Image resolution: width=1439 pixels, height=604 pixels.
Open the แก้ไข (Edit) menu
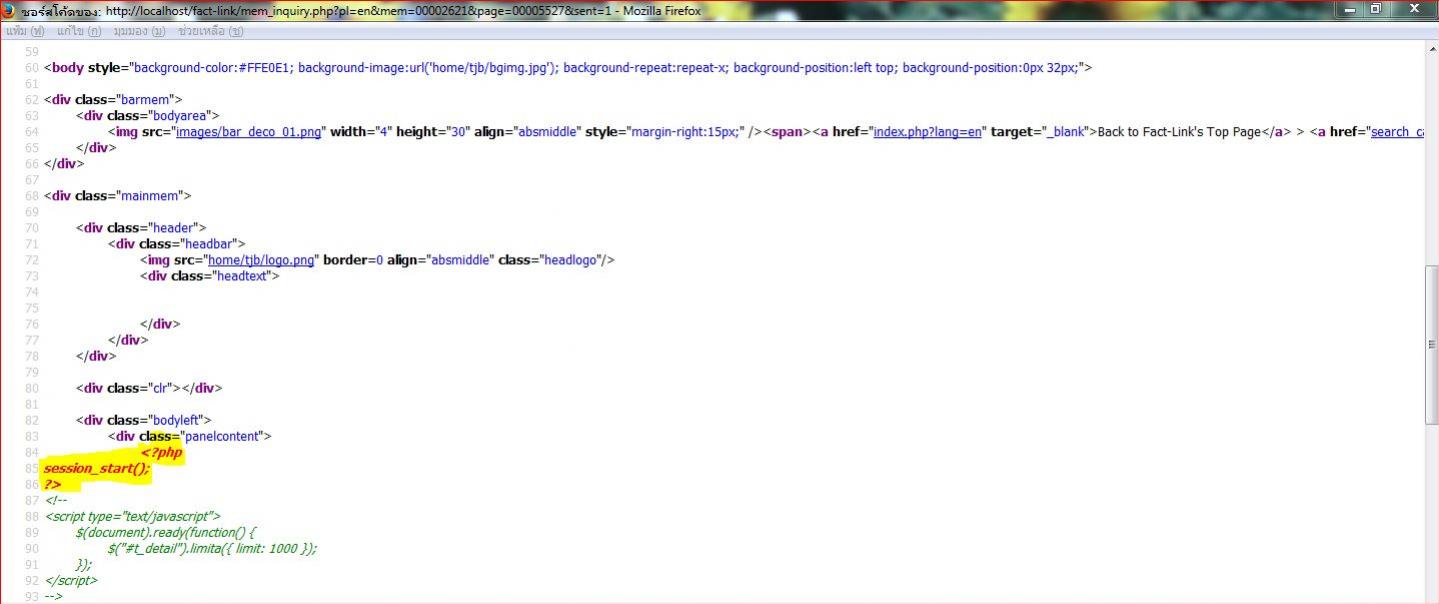pos(78,31)
